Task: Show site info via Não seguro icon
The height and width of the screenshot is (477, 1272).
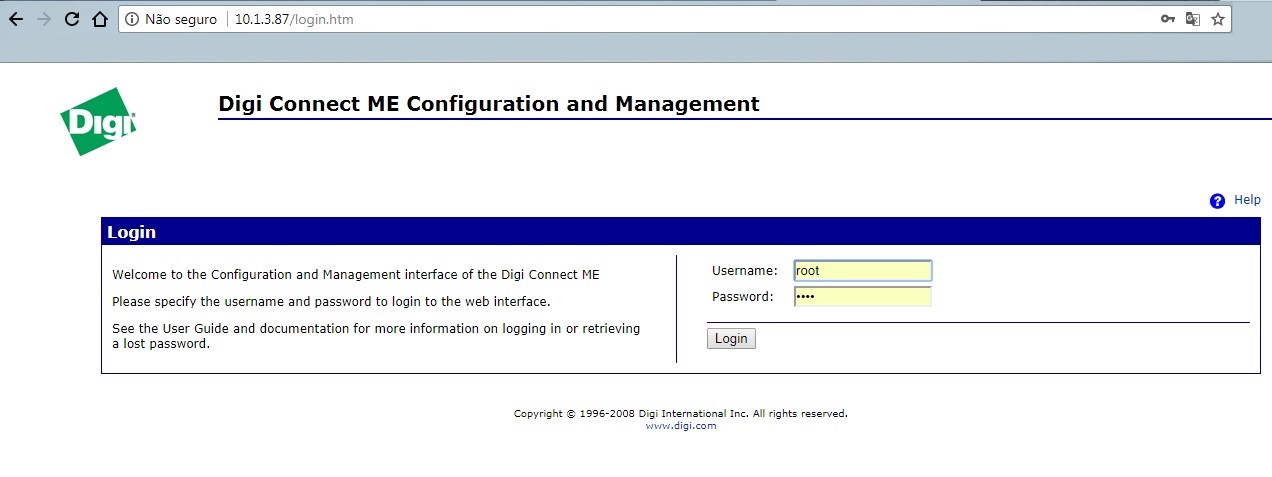Action: [x=132, y=19]
